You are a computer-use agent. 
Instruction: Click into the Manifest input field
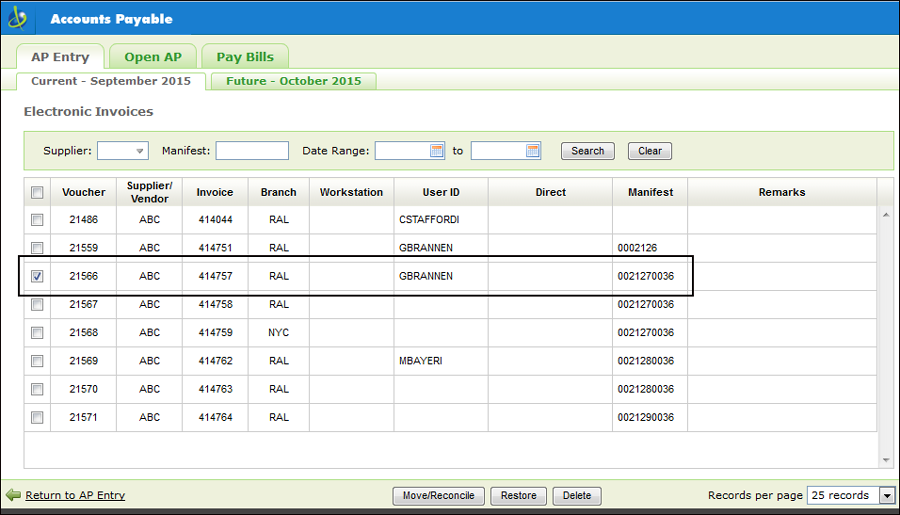click(x=252, y=151)
